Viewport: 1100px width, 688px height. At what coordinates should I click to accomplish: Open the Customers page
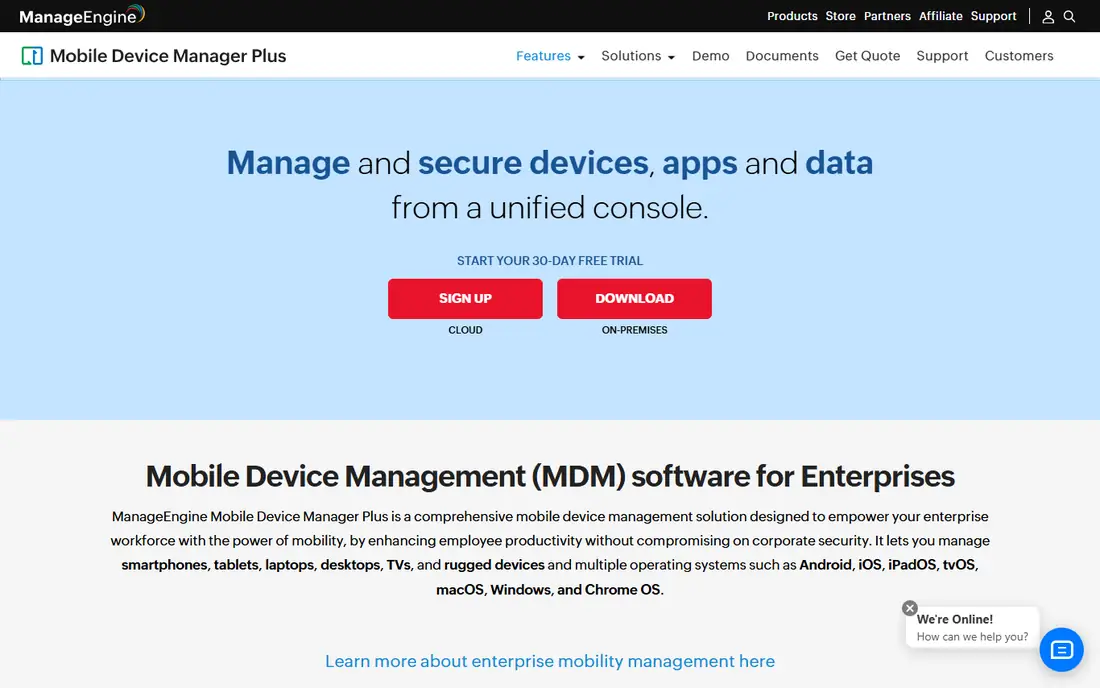(x=1019, y=55)
